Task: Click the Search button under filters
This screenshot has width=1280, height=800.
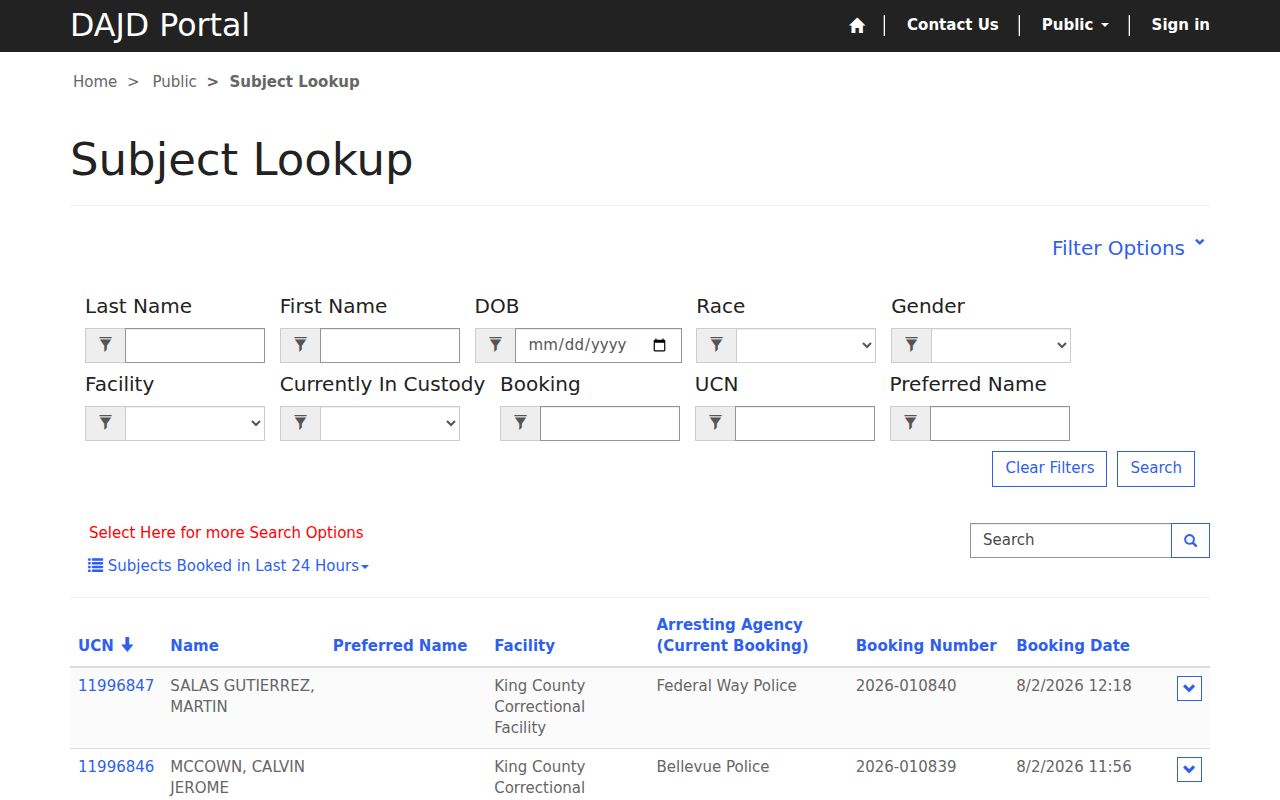Action: point(1156,469)
